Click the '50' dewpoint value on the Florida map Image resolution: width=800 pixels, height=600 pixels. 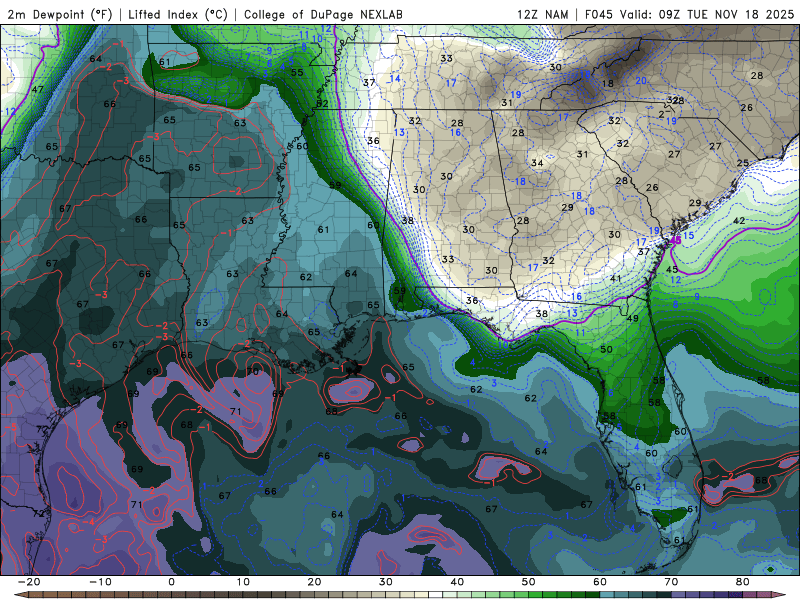(x=606, y=349)
